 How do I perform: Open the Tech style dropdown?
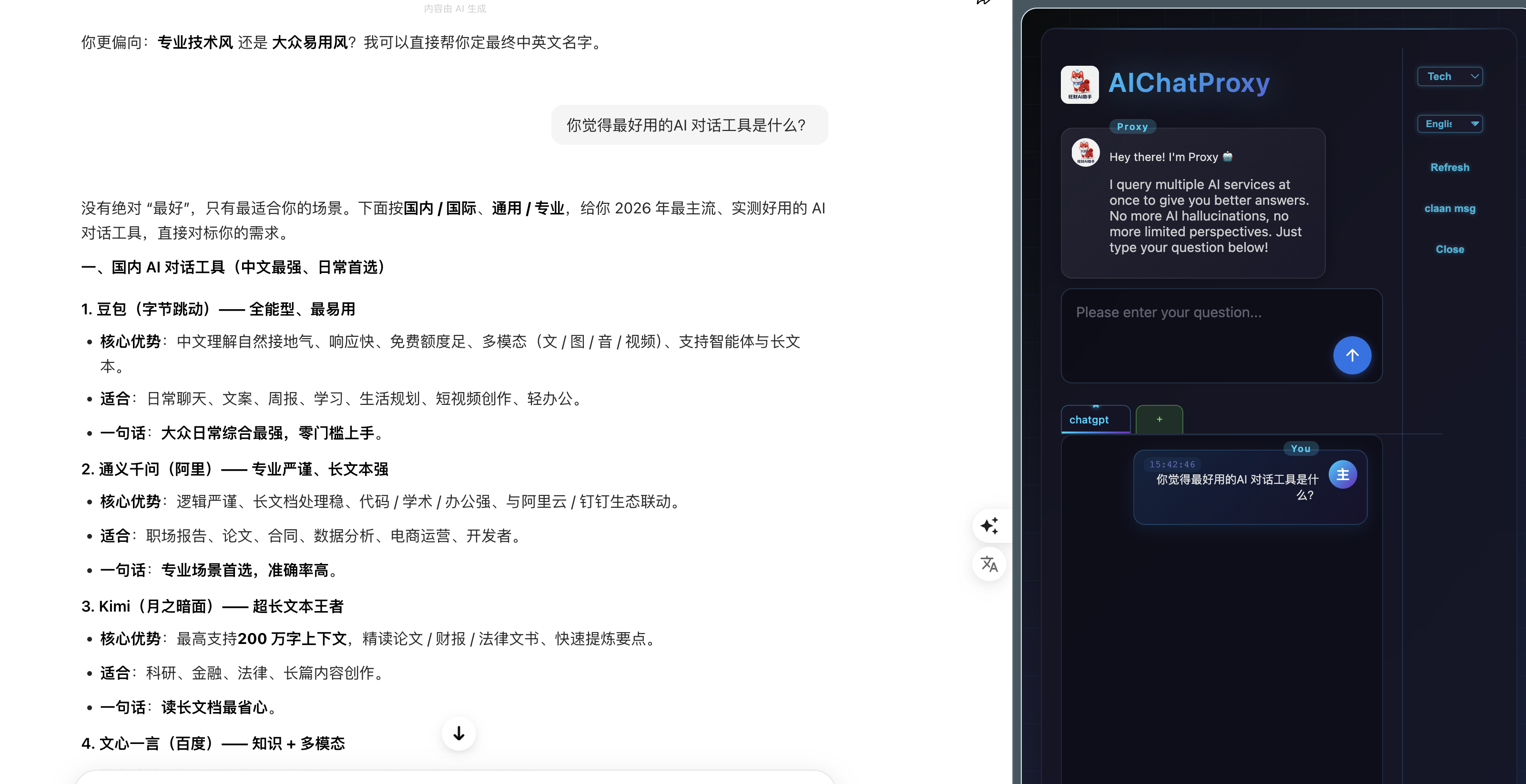(x=1450, y=76)
